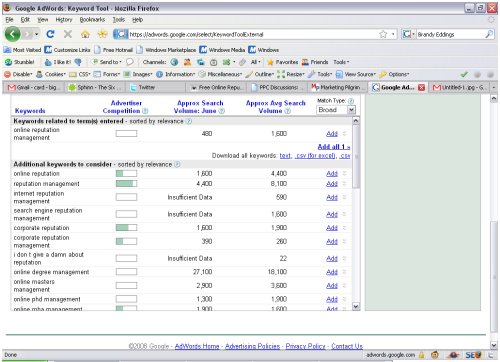Click the SEO status bar icon

coord(473,355)
